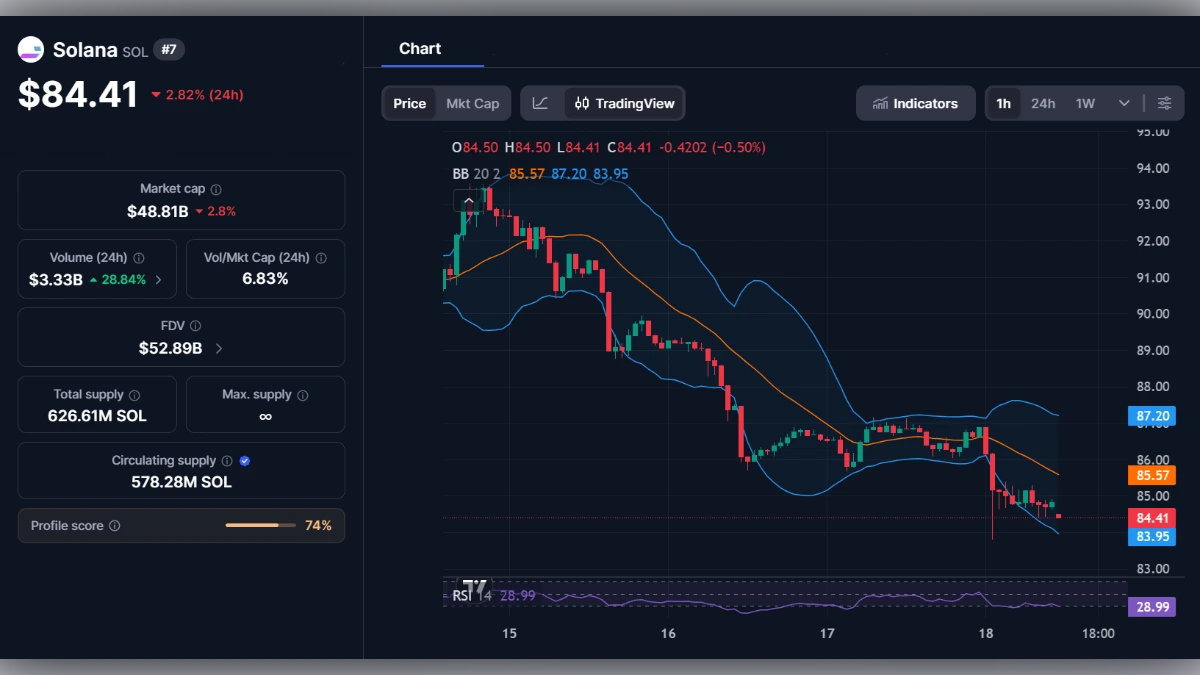Click the 18:00 time axis label

coord(1098,633)
